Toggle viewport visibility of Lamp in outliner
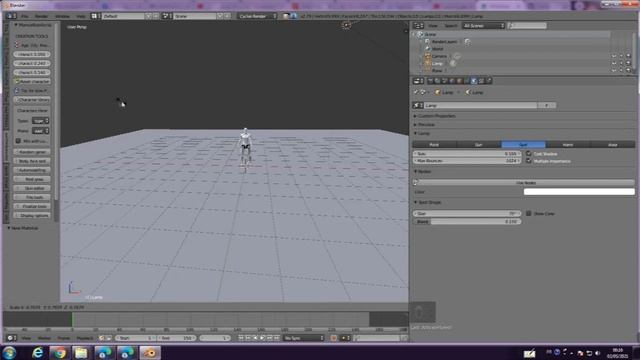The height and width of the screenshot is (360, 640). point(614,63)
